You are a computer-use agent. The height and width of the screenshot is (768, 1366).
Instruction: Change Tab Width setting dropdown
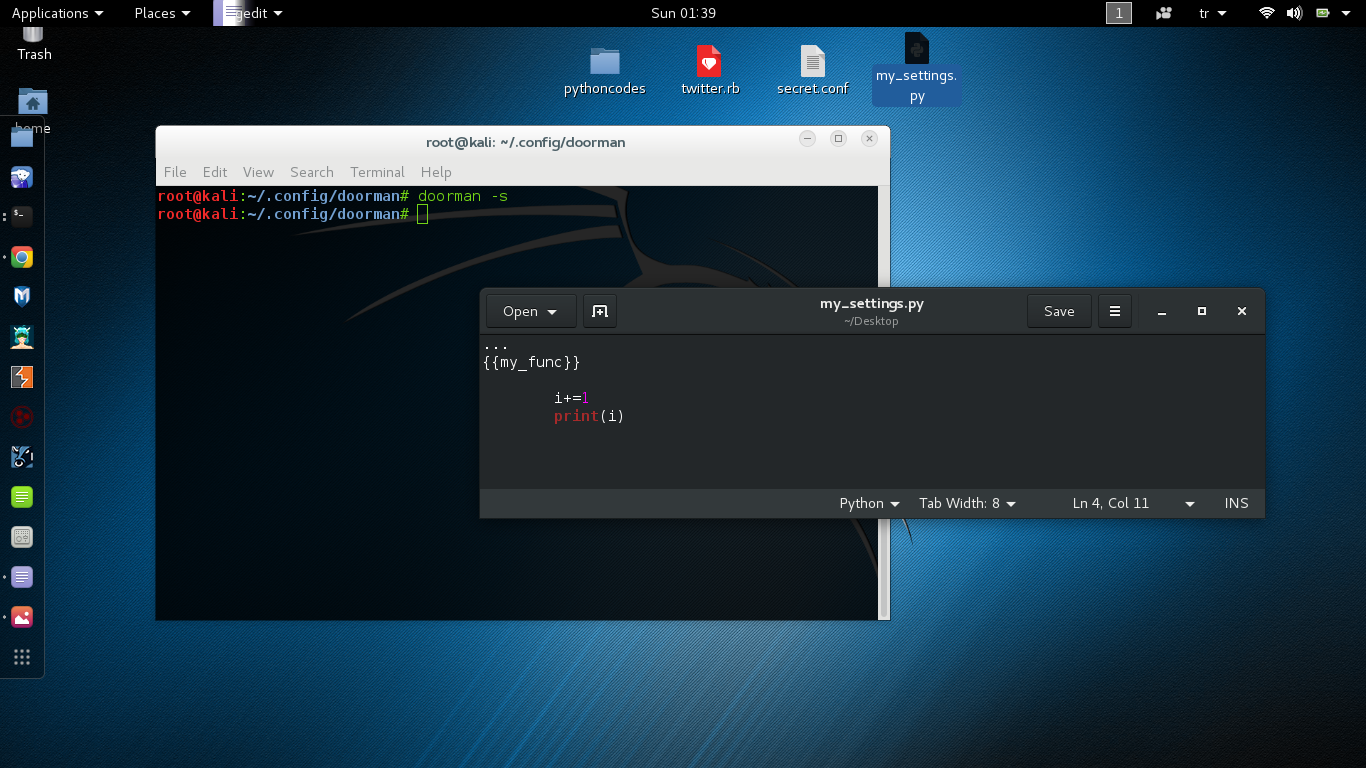pyautogui.click(x=967, y=503)
